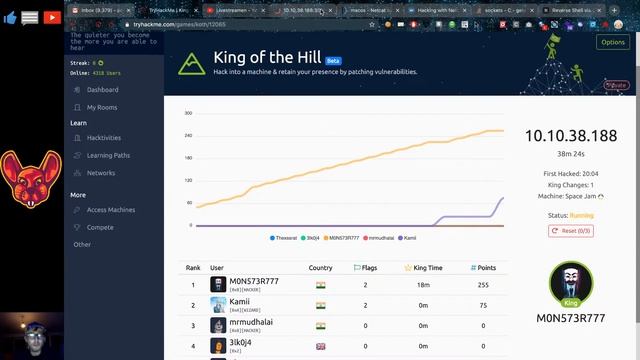Open My Rooms from the sidebar

point(102,107)
